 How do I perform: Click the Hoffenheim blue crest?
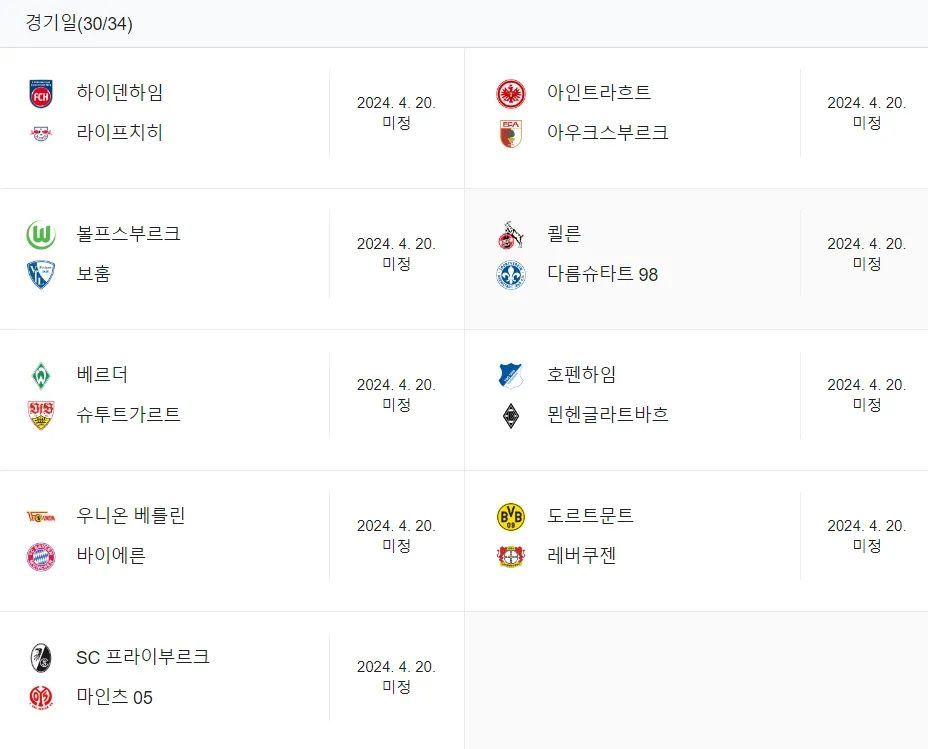(x=511, y=376)
